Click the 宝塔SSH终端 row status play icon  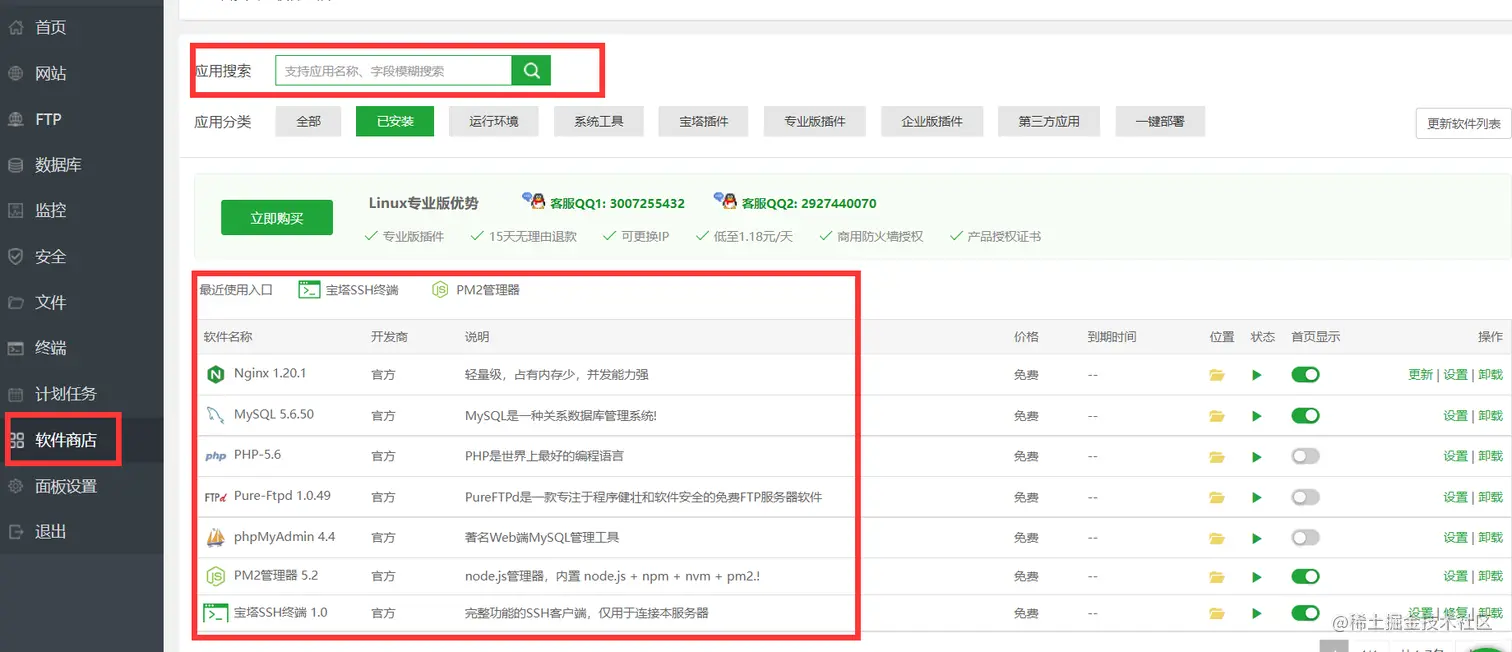coord(1257,613)
